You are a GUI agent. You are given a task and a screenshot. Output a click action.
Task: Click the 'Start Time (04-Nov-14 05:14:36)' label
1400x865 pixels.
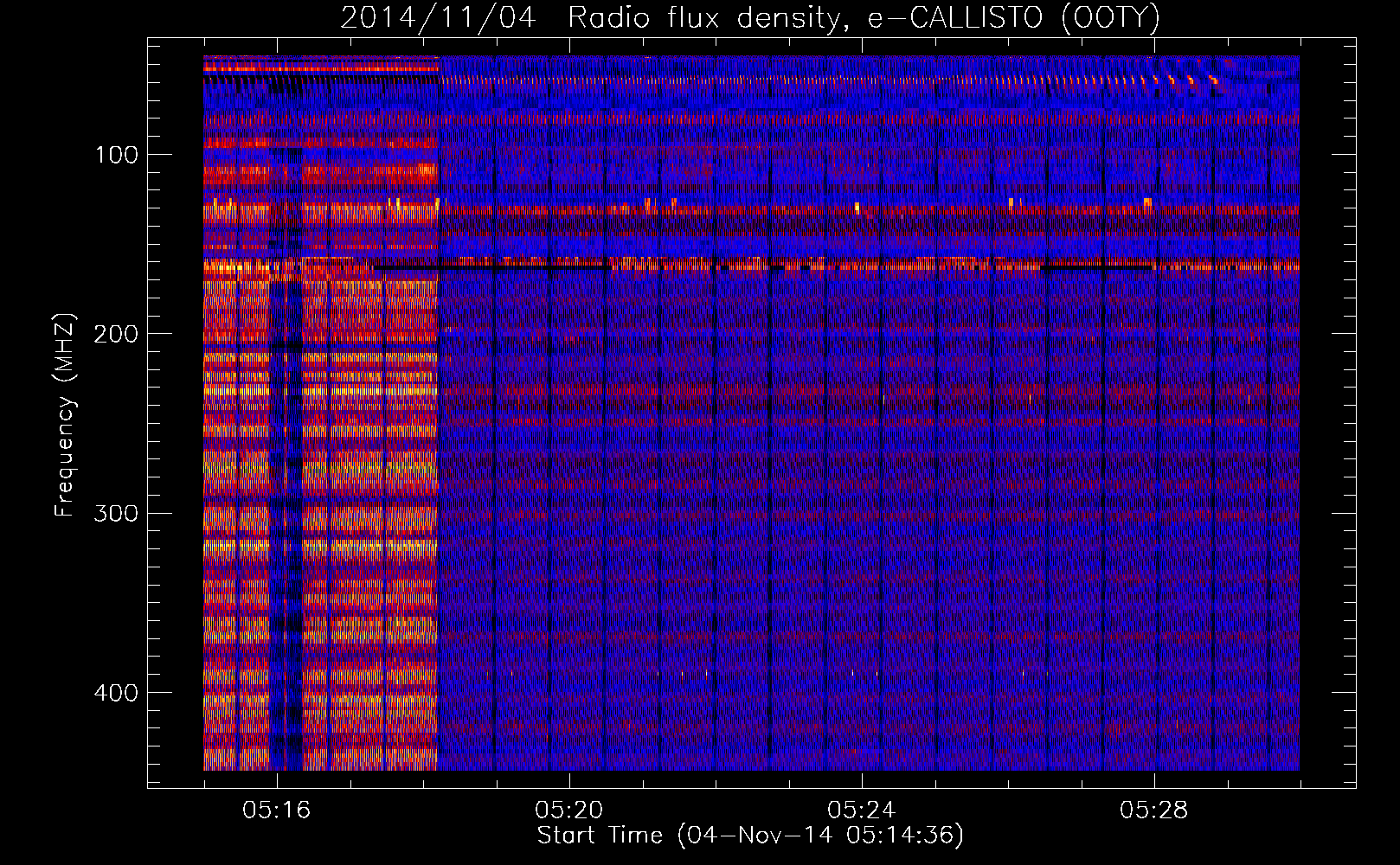(750, 836)
